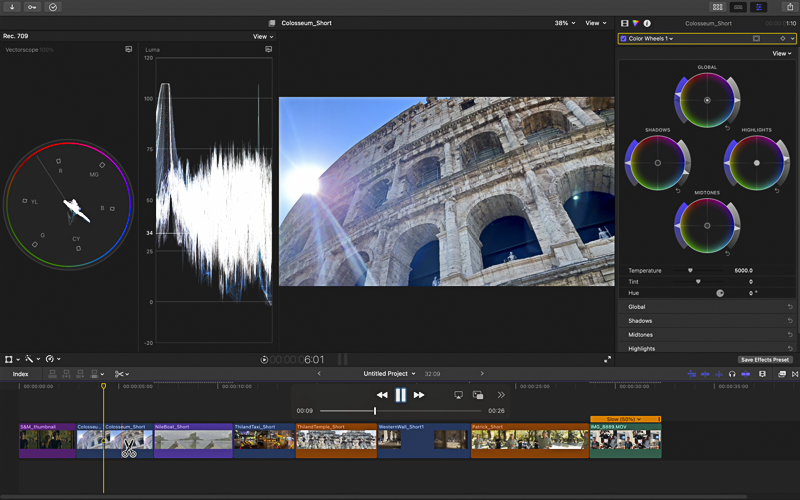Click the Share export icon
The height and width of the screenshot is (500, 800).
(x=791, y=7)
